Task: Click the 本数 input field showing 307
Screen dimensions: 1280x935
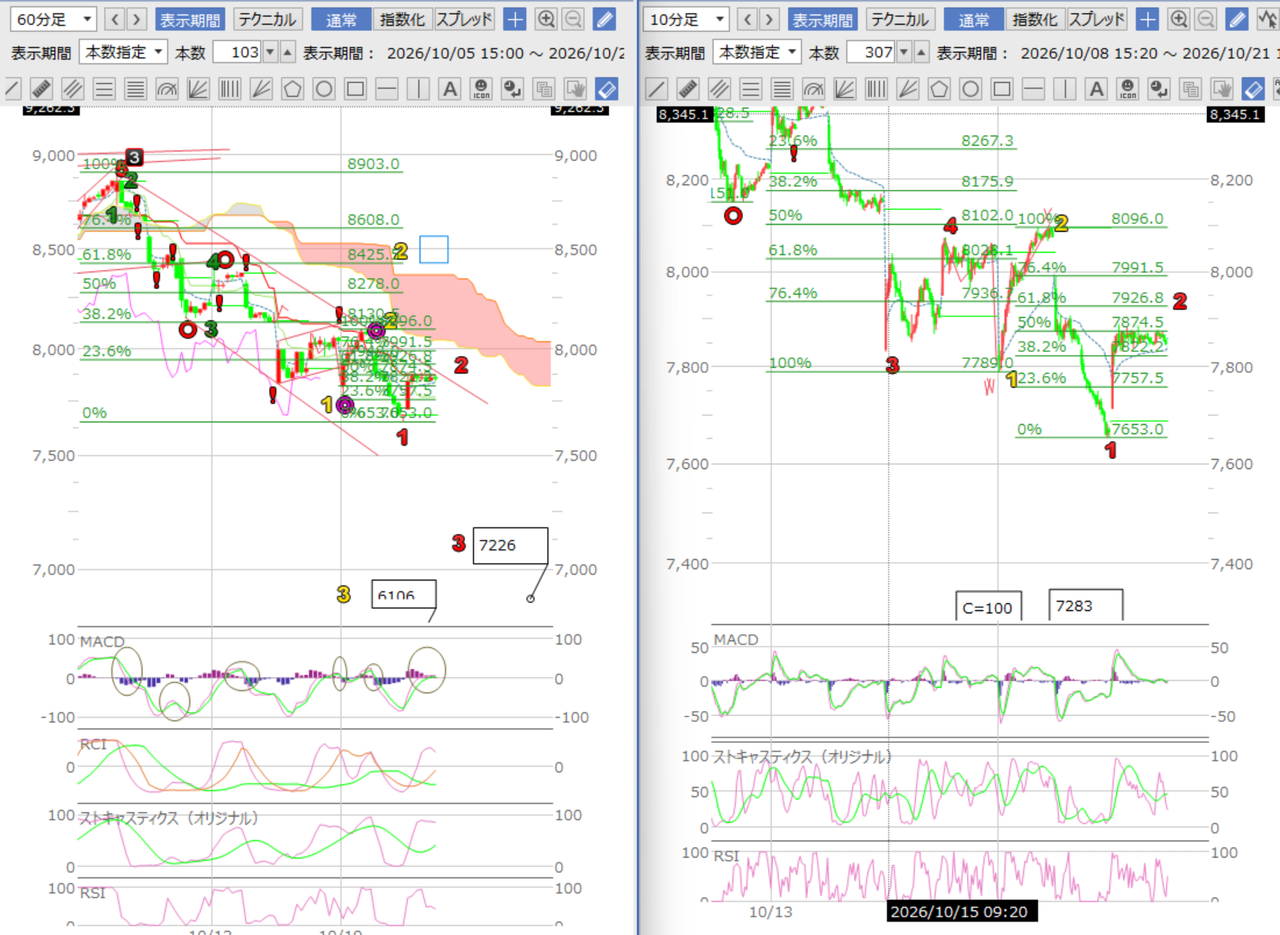Action: pos(870,53)
